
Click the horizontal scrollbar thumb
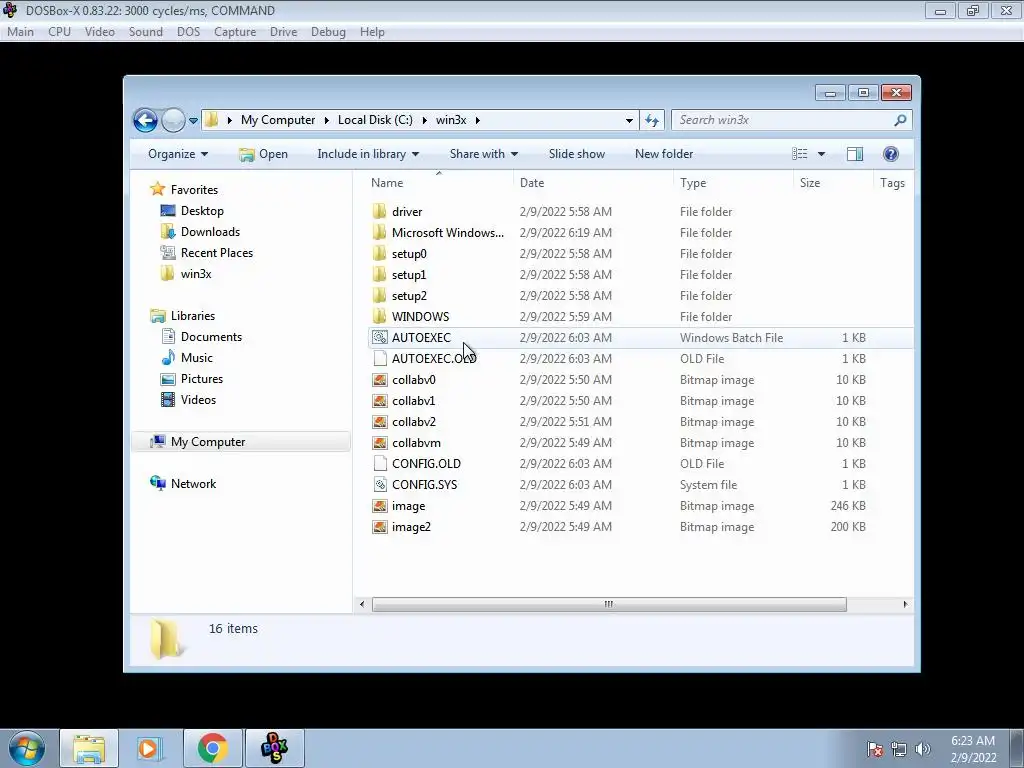609,604
